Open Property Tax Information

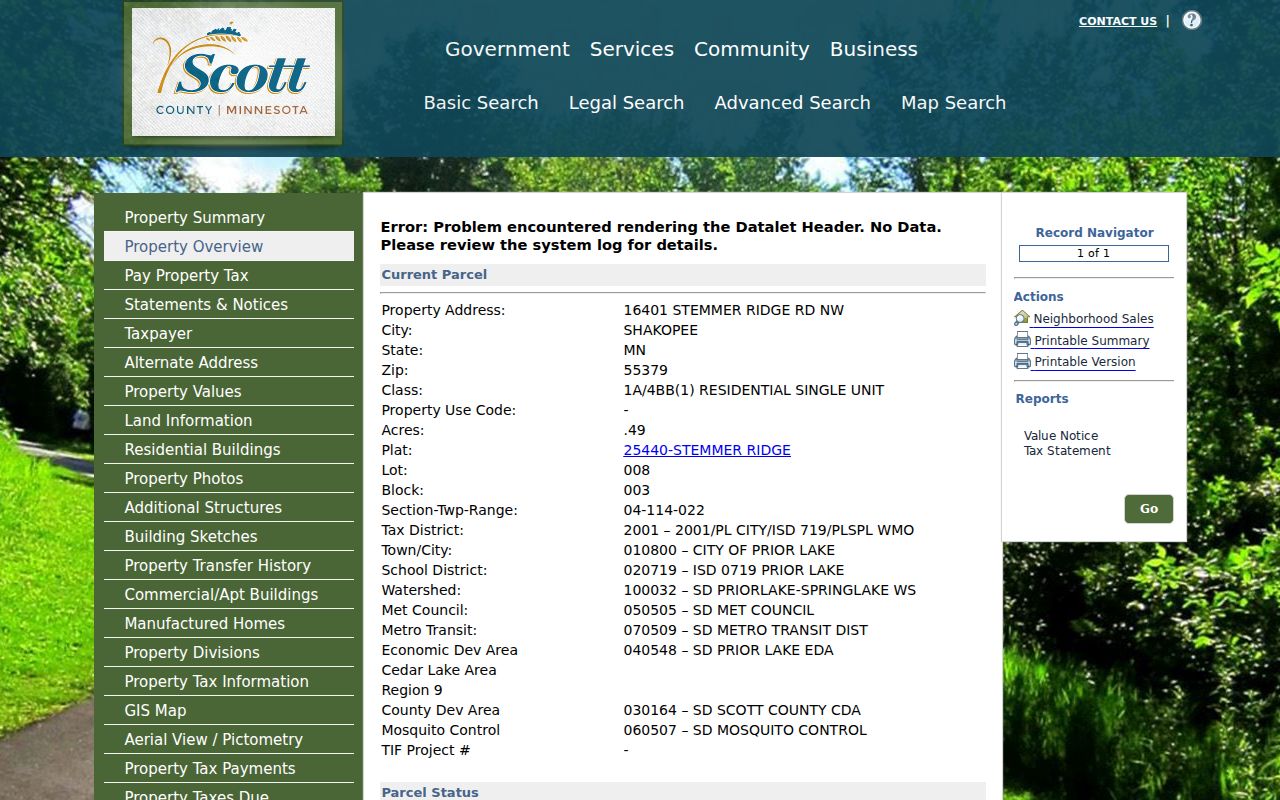(229, 681)
